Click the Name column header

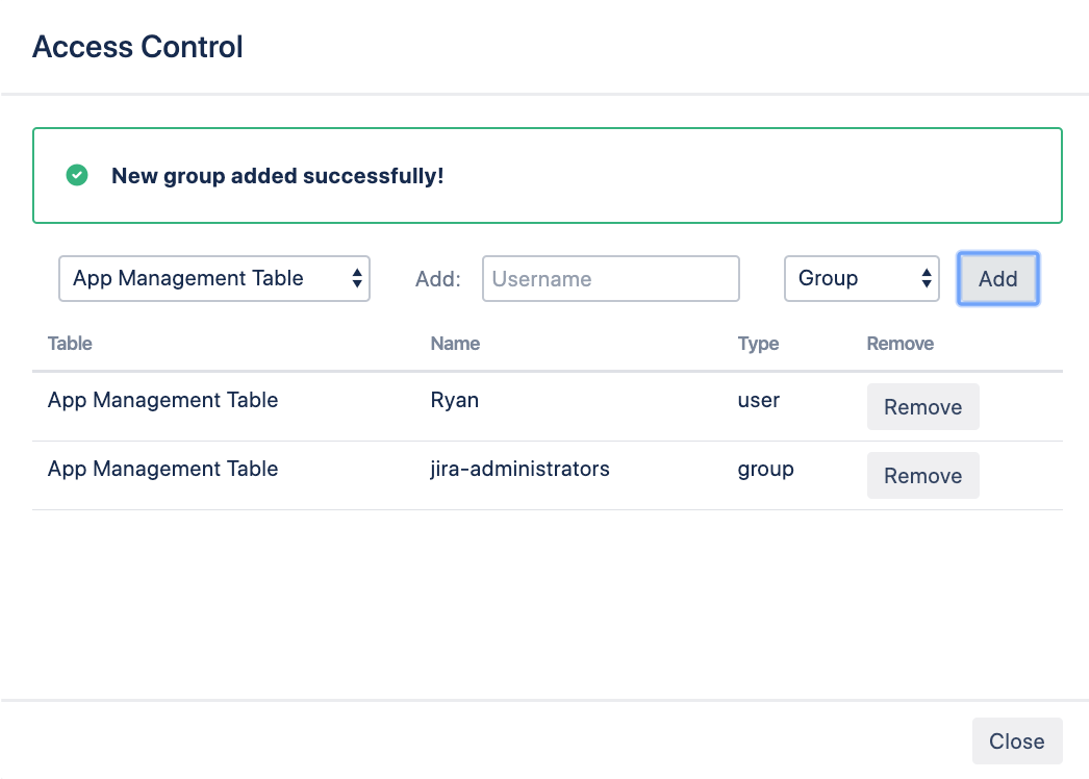[455, 344]
